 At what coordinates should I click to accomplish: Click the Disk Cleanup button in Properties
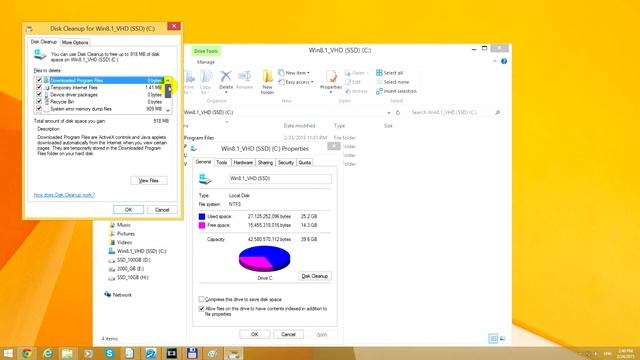pyautogui.click(x=315, y=276)
